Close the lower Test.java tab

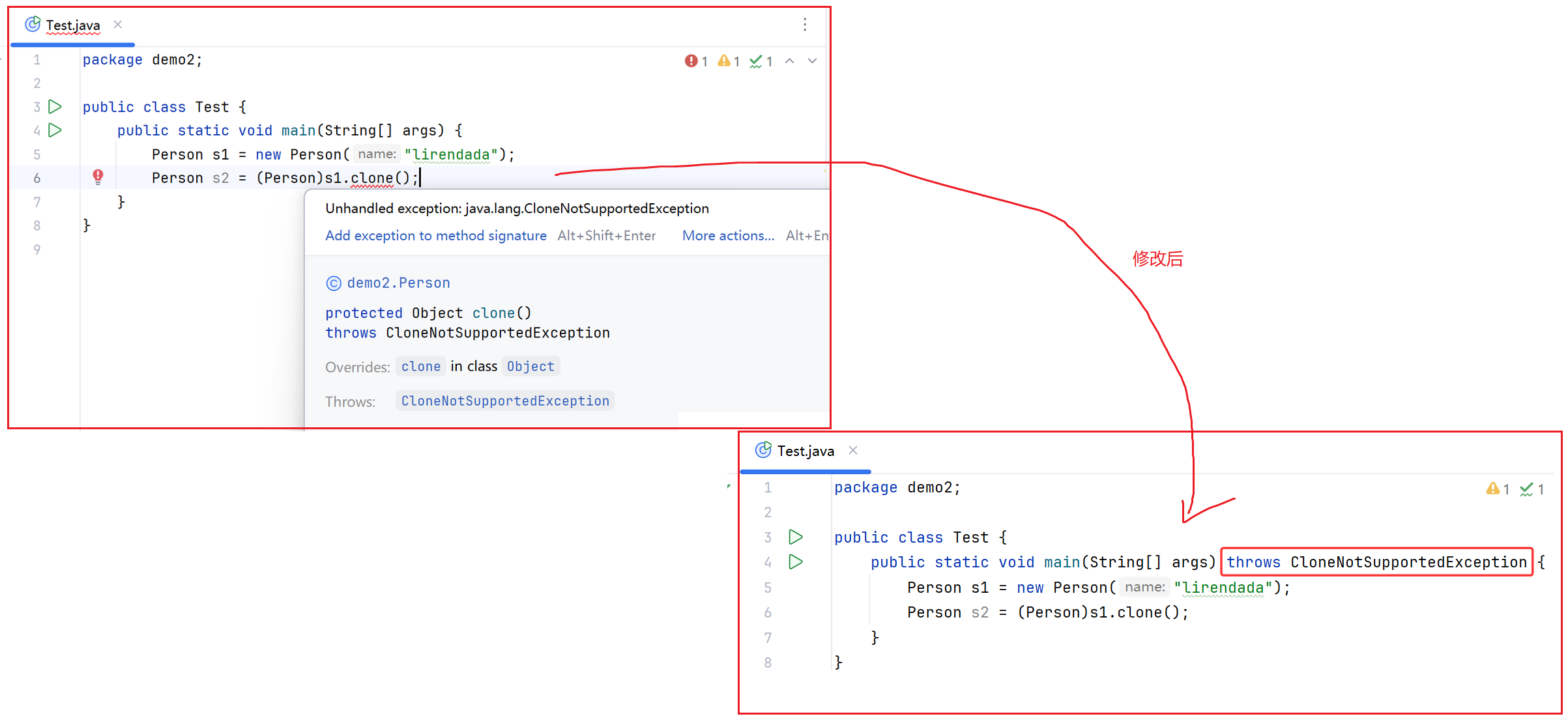pos(853,450)
